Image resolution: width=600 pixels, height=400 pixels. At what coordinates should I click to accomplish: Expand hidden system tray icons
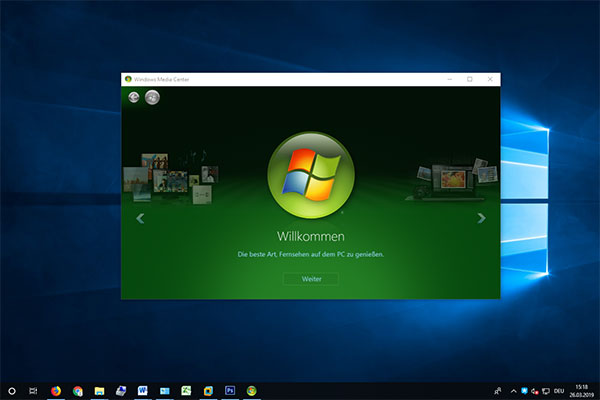tap(514, 391)
